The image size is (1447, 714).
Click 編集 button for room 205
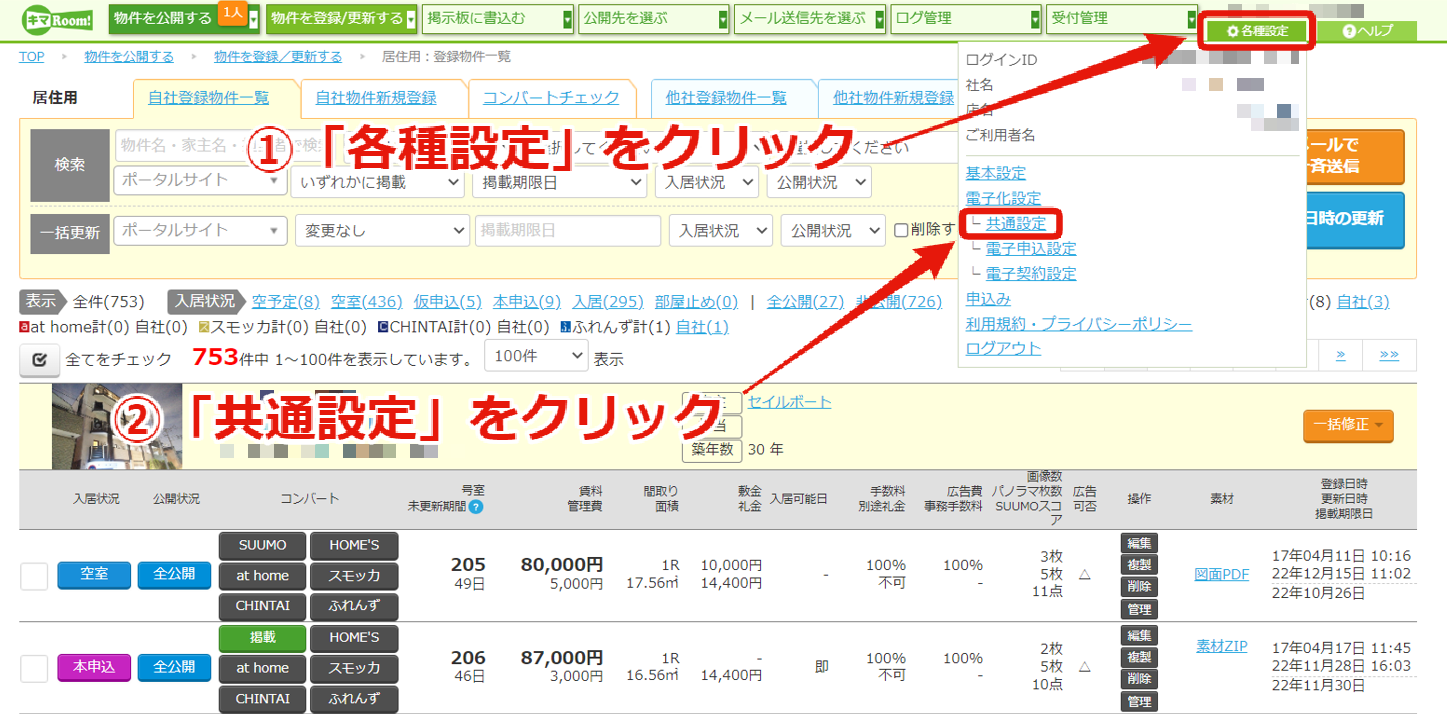pos(1139,544)
